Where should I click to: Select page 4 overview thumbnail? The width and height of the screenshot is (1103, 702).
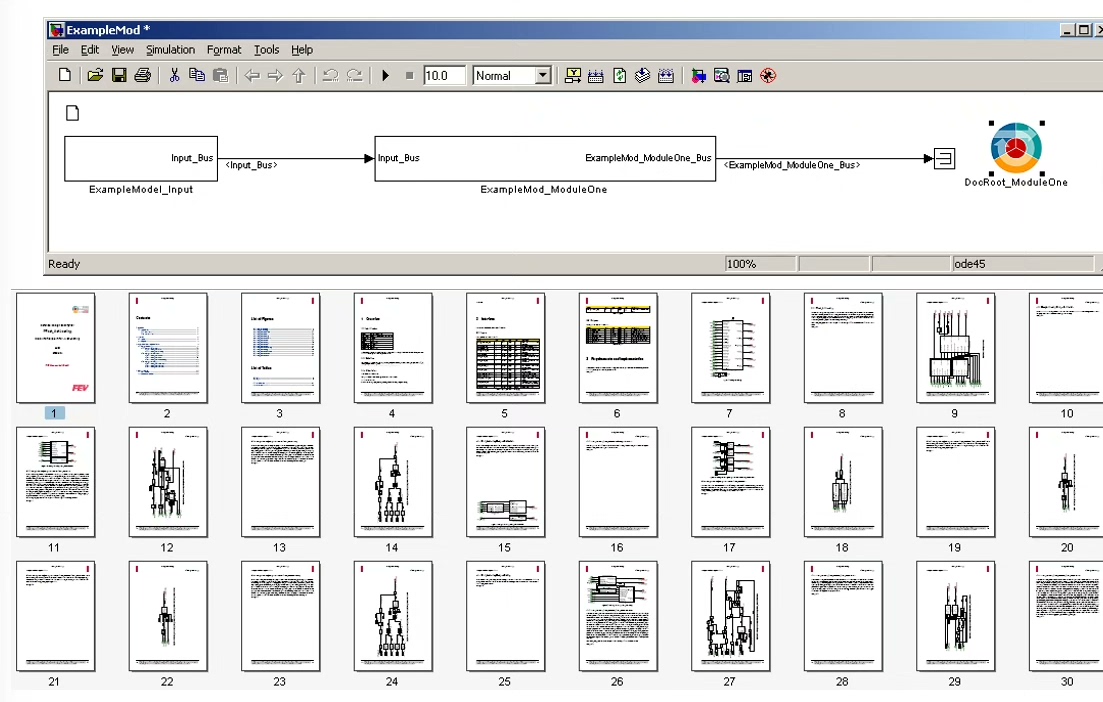coord(393,347)
